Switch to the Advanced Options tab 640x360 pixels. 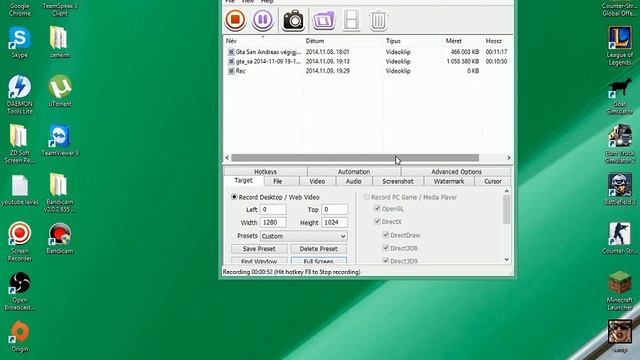pos(456,171)
